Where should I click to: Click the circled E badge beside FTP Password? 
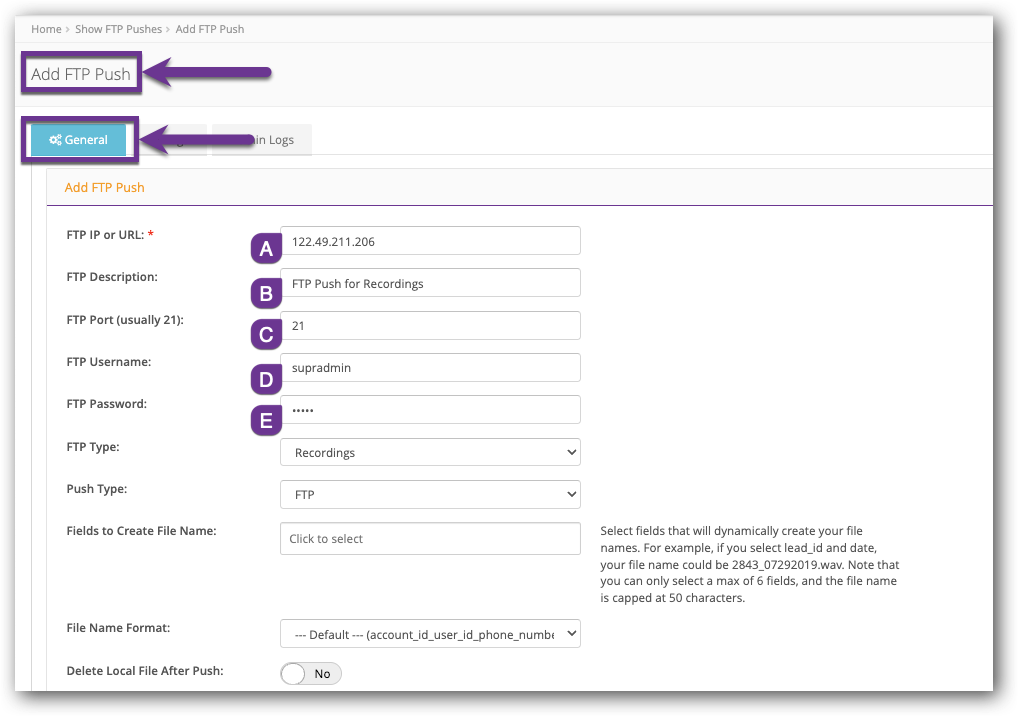coord(265,420)
